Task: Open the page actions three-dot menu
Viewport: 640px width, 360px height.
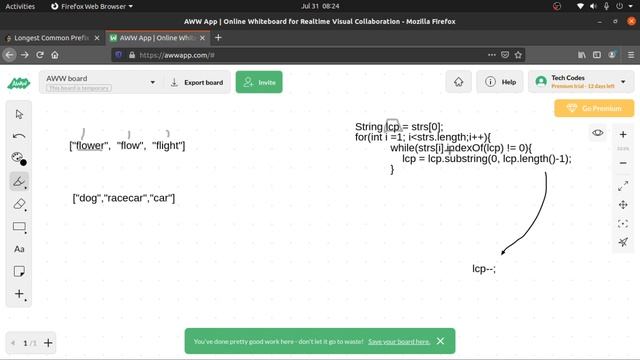Action: click(492, 55)
